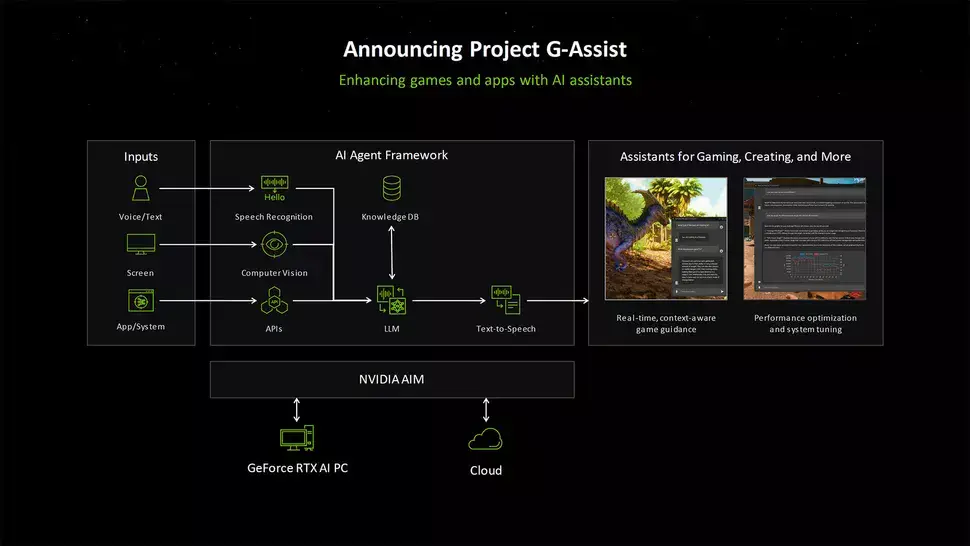This screenshot has height=546, width=970.
Task: Click the 'GeForce RTX AI PC' label
Action: (298, 468)
